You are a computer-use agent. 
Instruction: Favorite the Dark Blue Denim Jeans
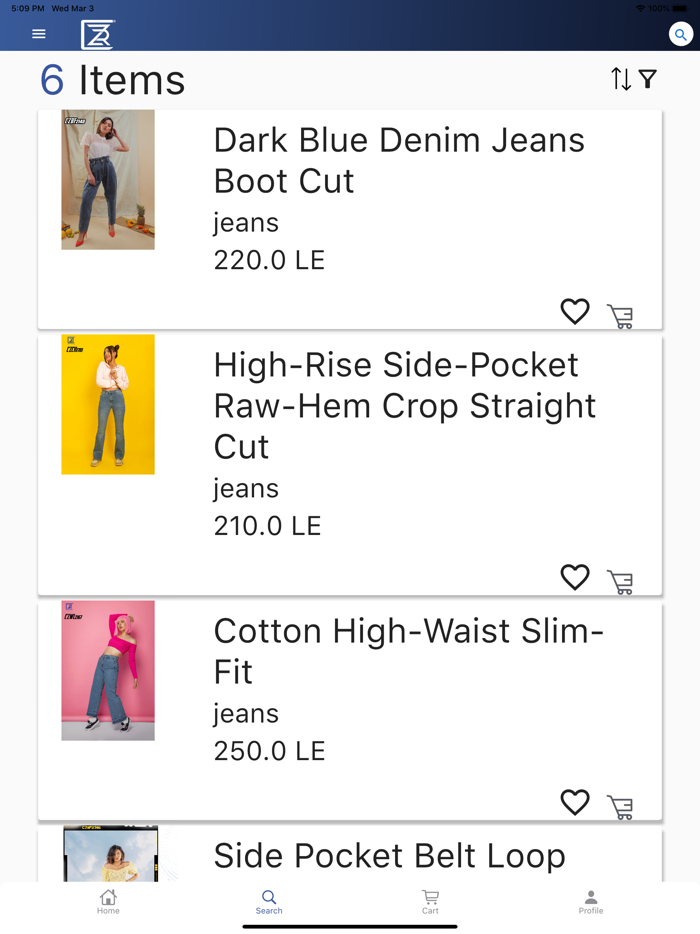point(575,312)
